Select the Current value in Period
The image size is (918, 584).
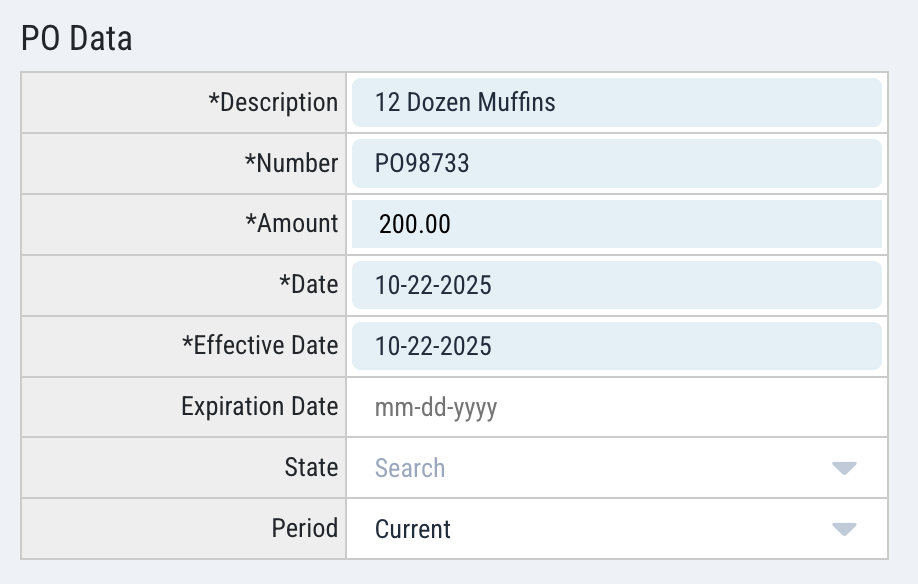point(413,529)
